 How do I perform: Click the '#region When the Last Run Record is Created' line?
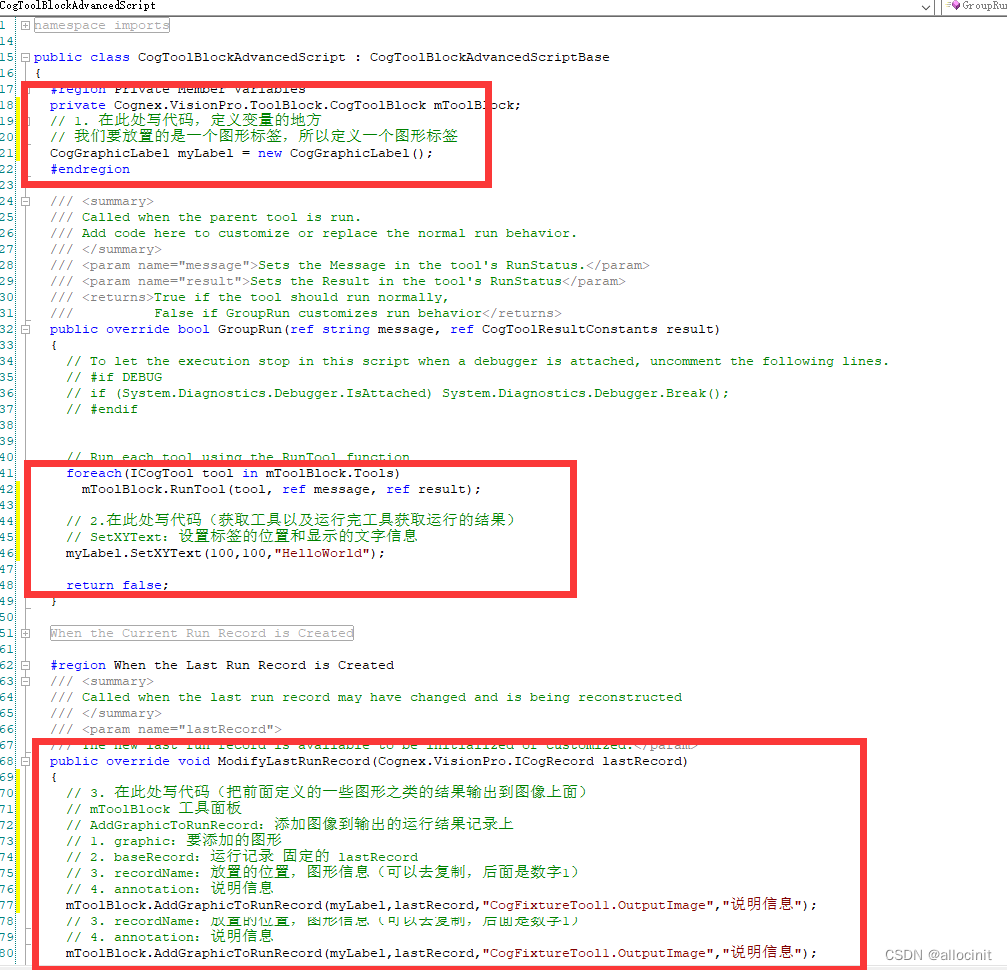(222, 666)
